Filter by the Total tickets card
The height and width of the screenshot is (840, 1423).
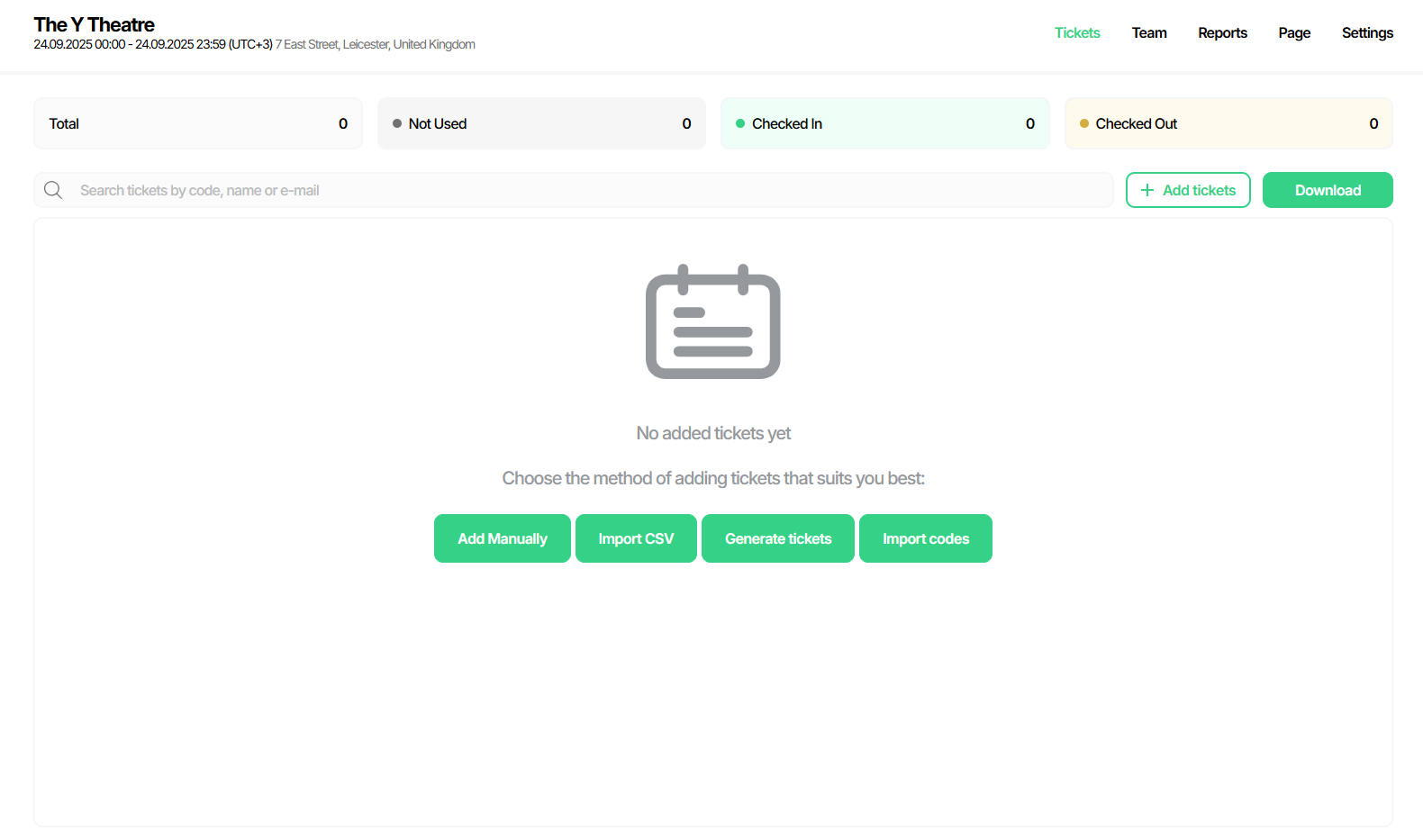pos(198,123)
